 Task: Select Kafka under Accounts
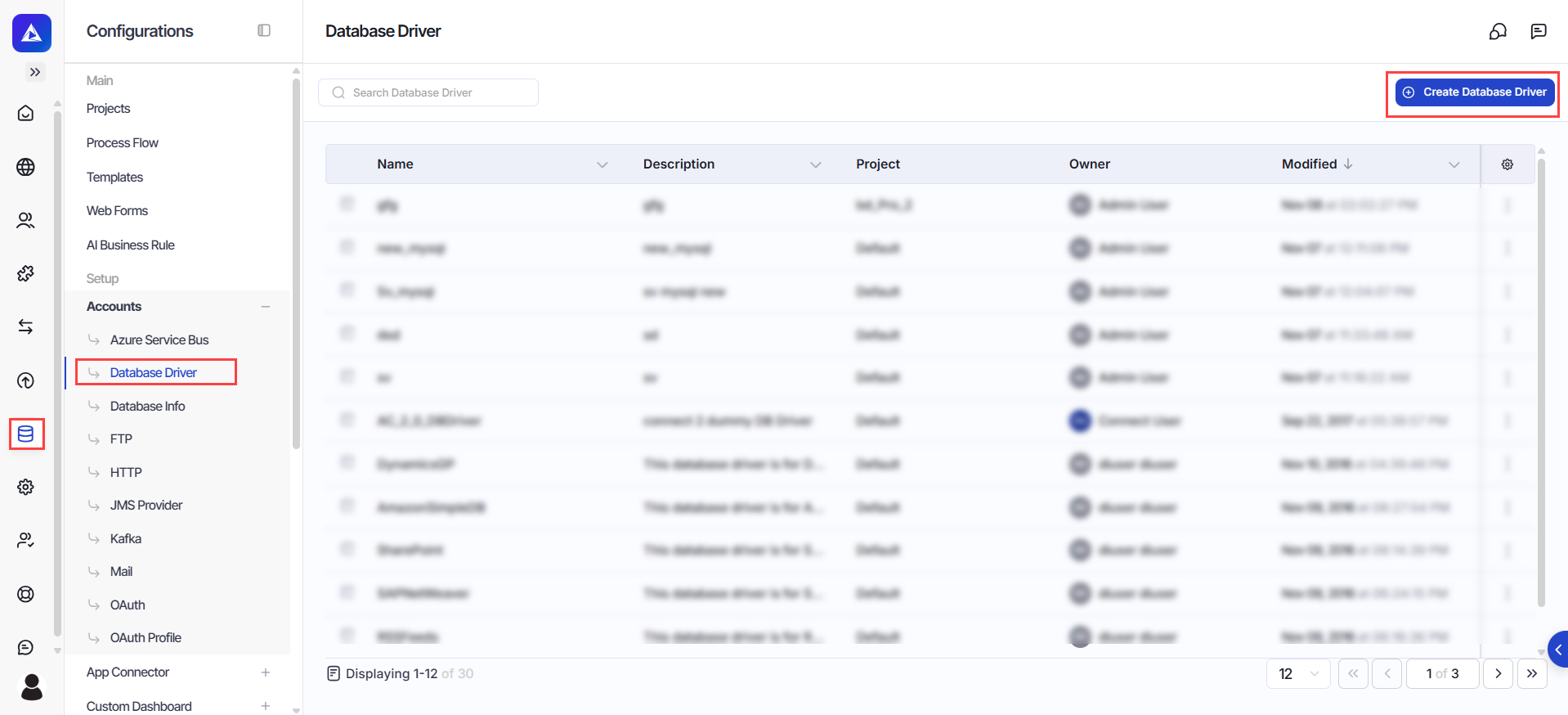[126, 538]
